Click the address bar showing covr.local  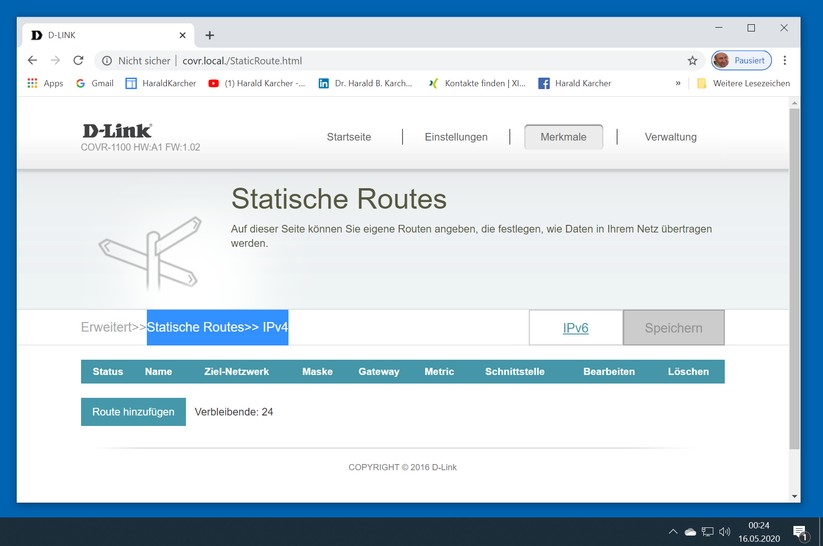coord(400,60)
